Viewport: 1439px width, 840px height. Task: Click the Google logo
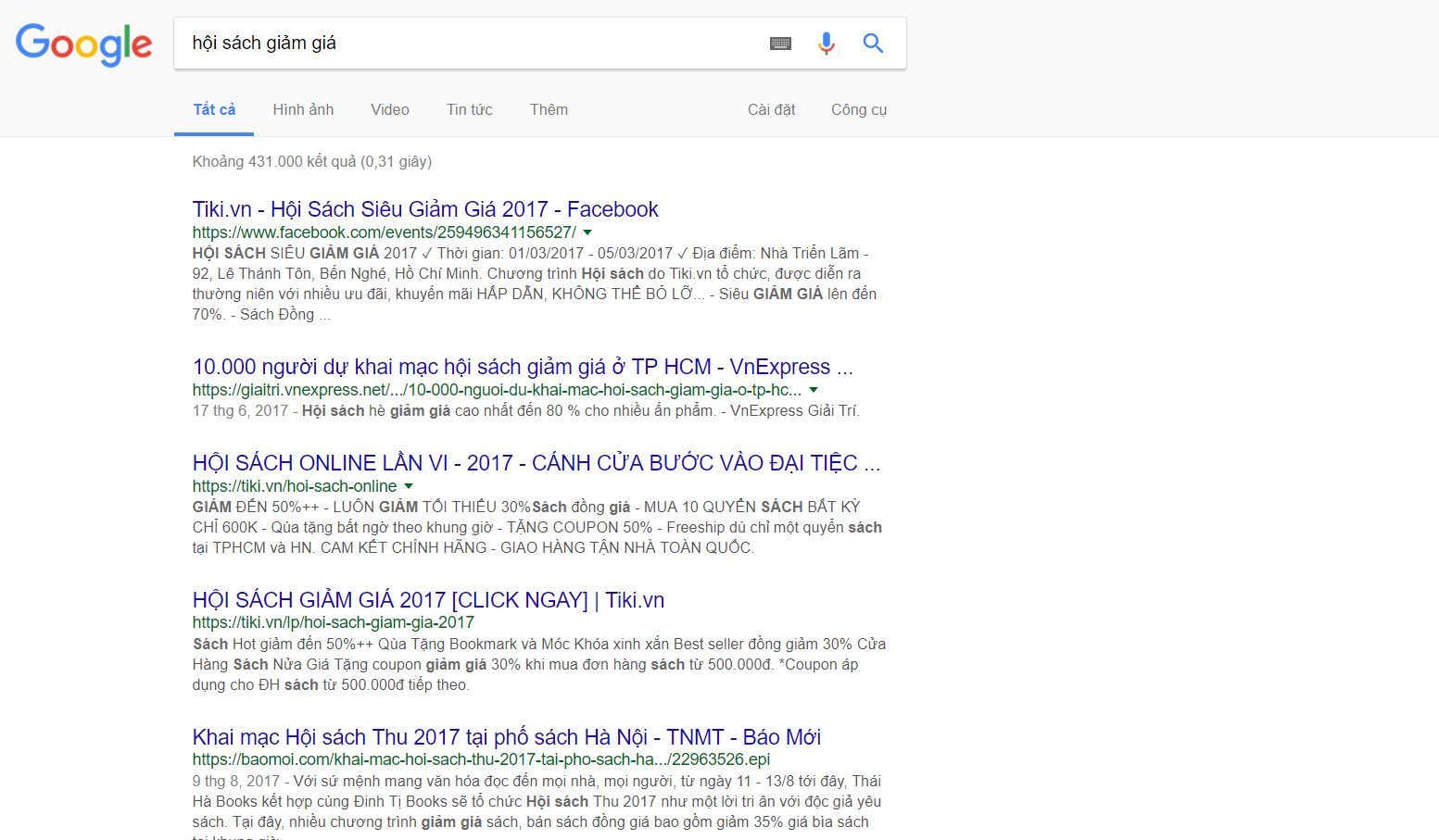click(x=83, y=44)
